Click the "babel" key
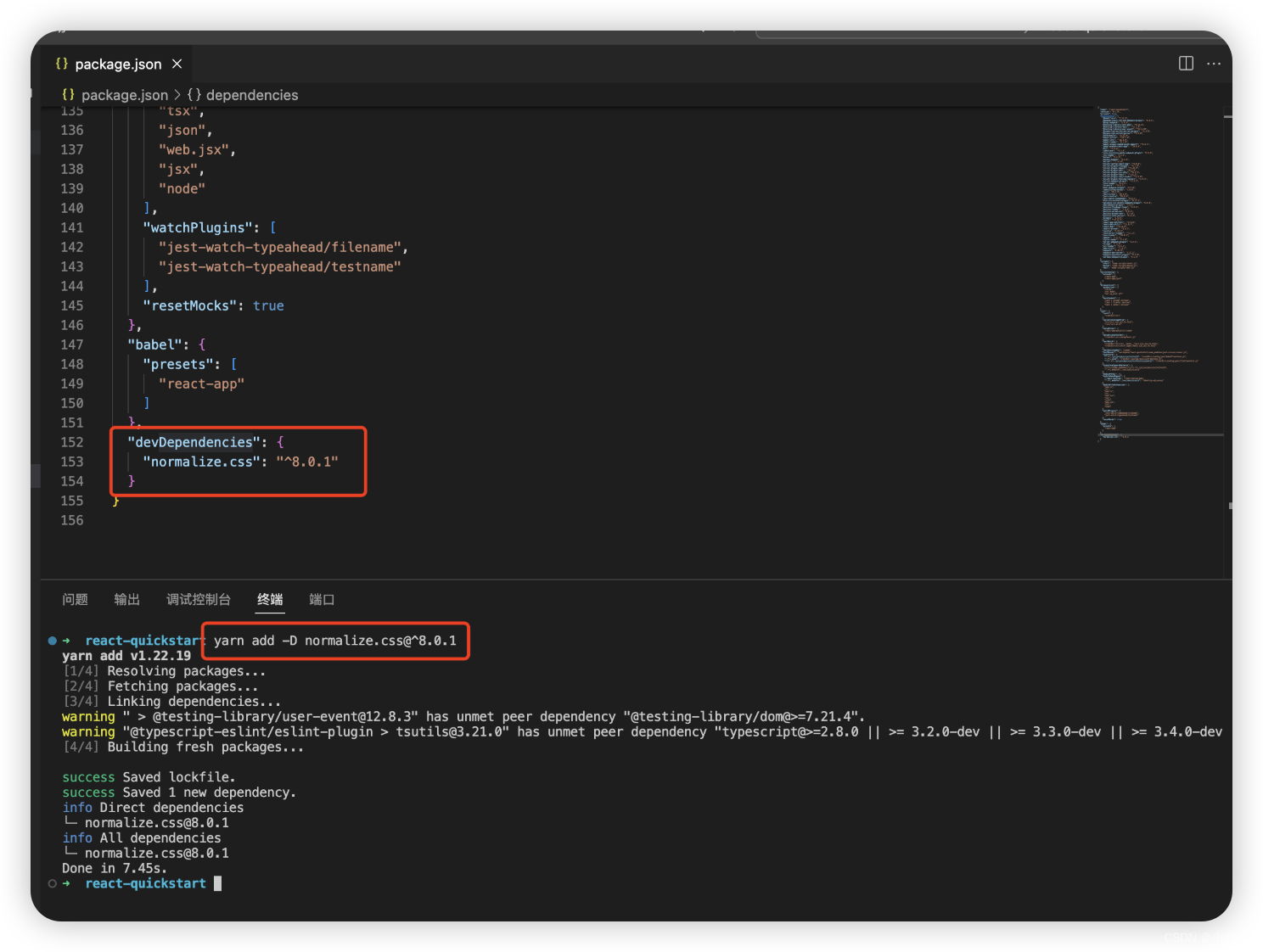 point(154,344)
